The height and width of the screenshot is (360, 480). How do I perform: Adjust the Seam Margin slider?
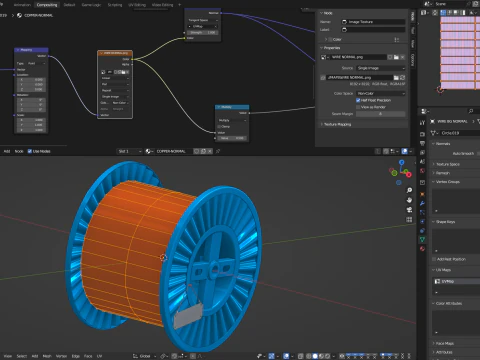(381, 114)
